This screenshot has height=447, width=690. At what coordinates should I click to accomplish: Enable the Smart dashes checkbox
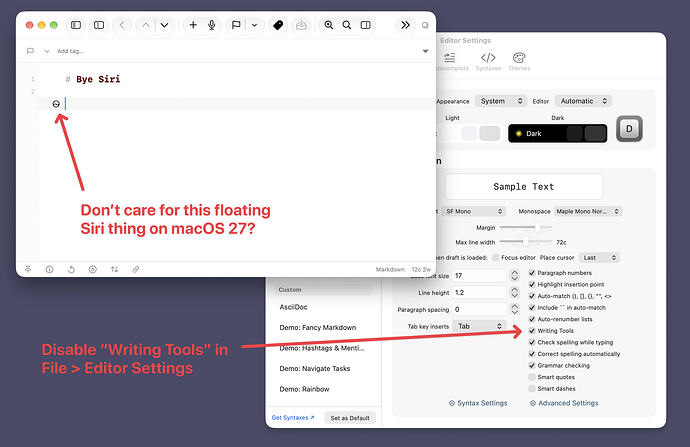(532, 388)
